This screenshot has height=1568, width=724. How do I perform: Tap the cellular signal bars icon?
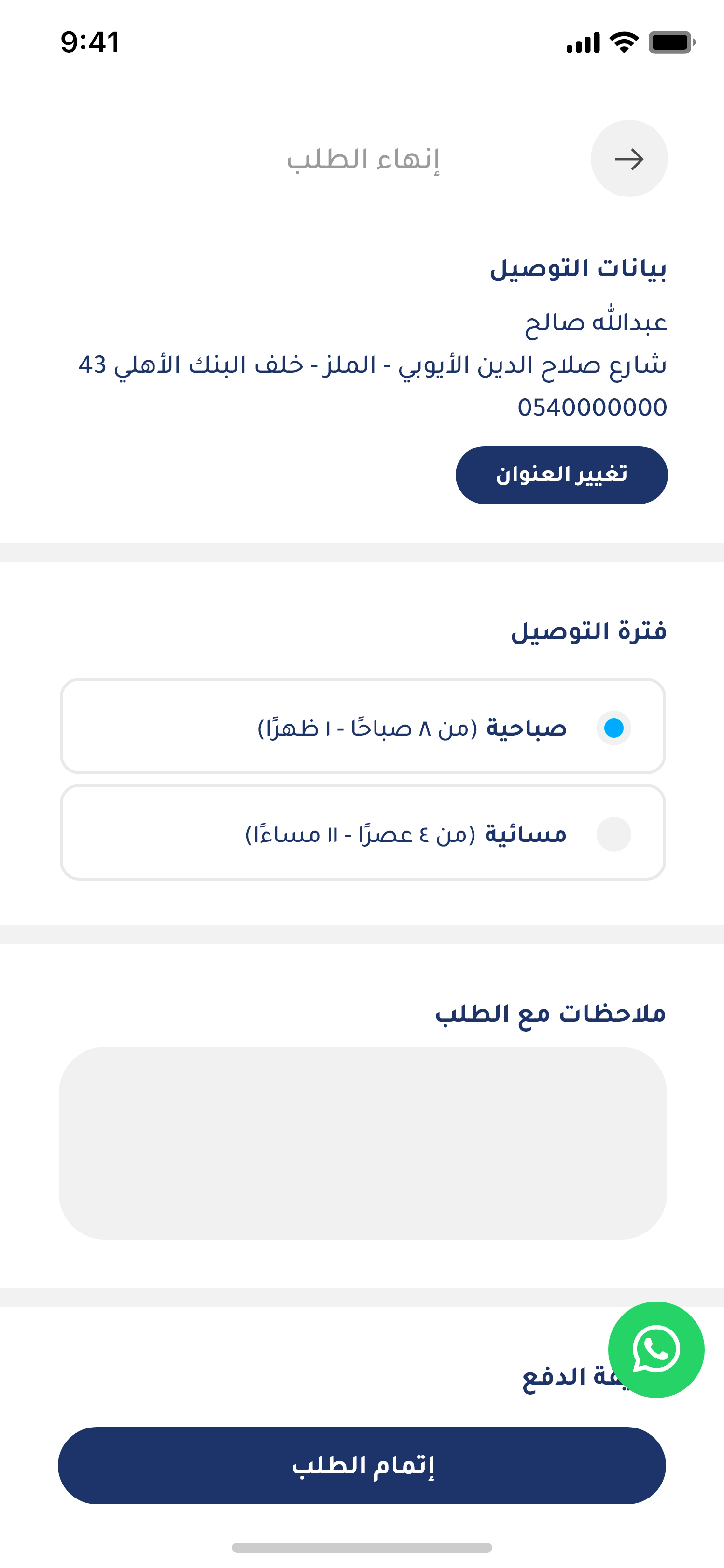583,43
